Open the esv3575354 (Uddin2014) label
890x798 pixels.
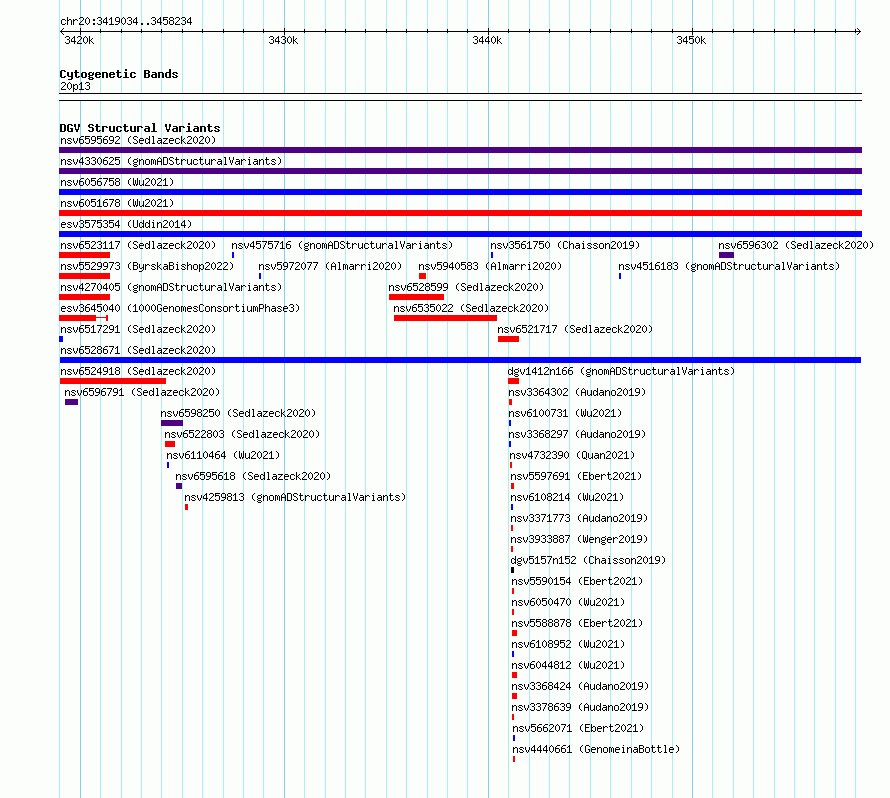point(126,224)
